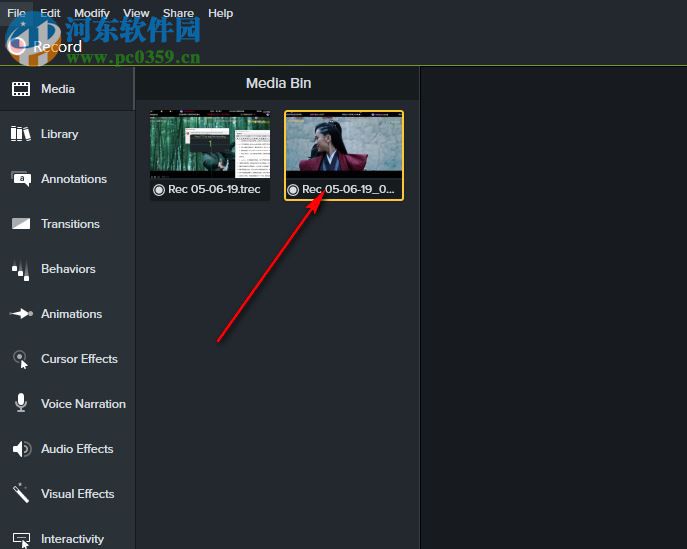Click the record icon beside Rec 05-06-19.trec
The height and width of the screenshot is (549, 687).
[x=159, y=190]
